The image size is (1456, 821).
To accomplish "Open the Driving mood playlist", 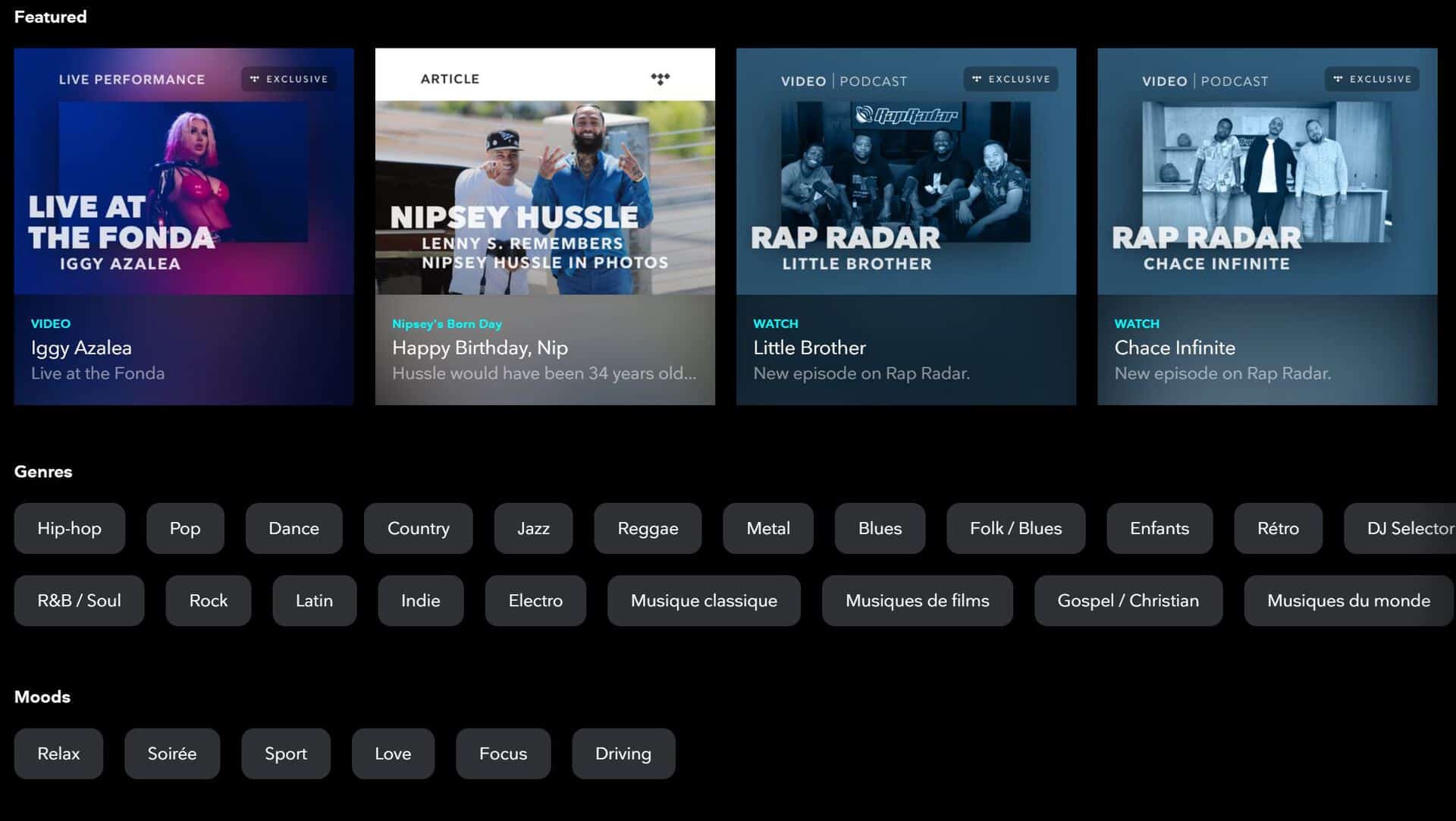I will (x=623, y=753).
